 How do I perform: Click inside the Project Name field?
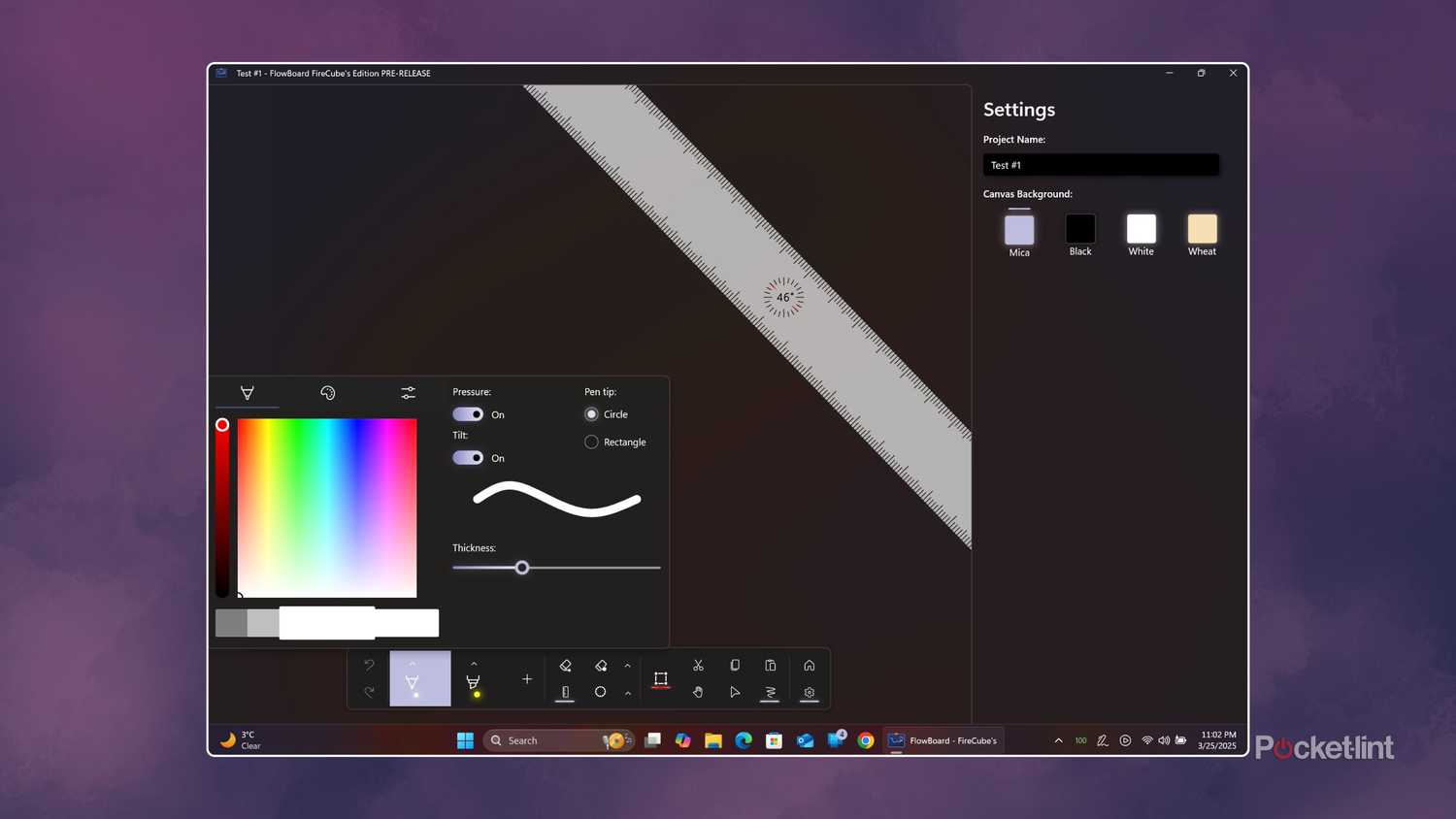point(1101,165)
